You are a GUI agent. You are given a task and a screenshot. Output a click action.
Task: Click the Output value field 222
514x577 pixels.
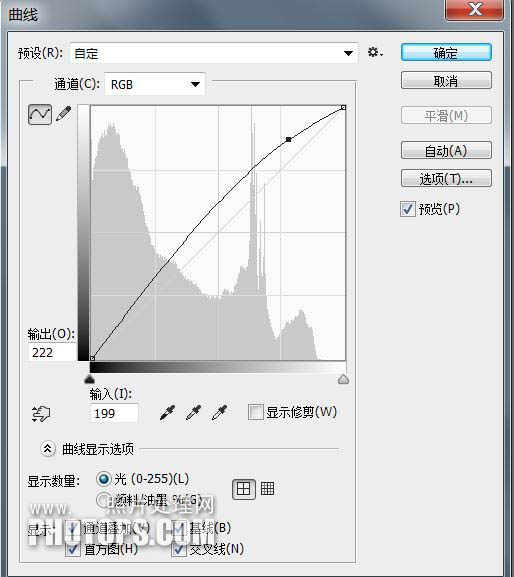(x=52, y=353)
